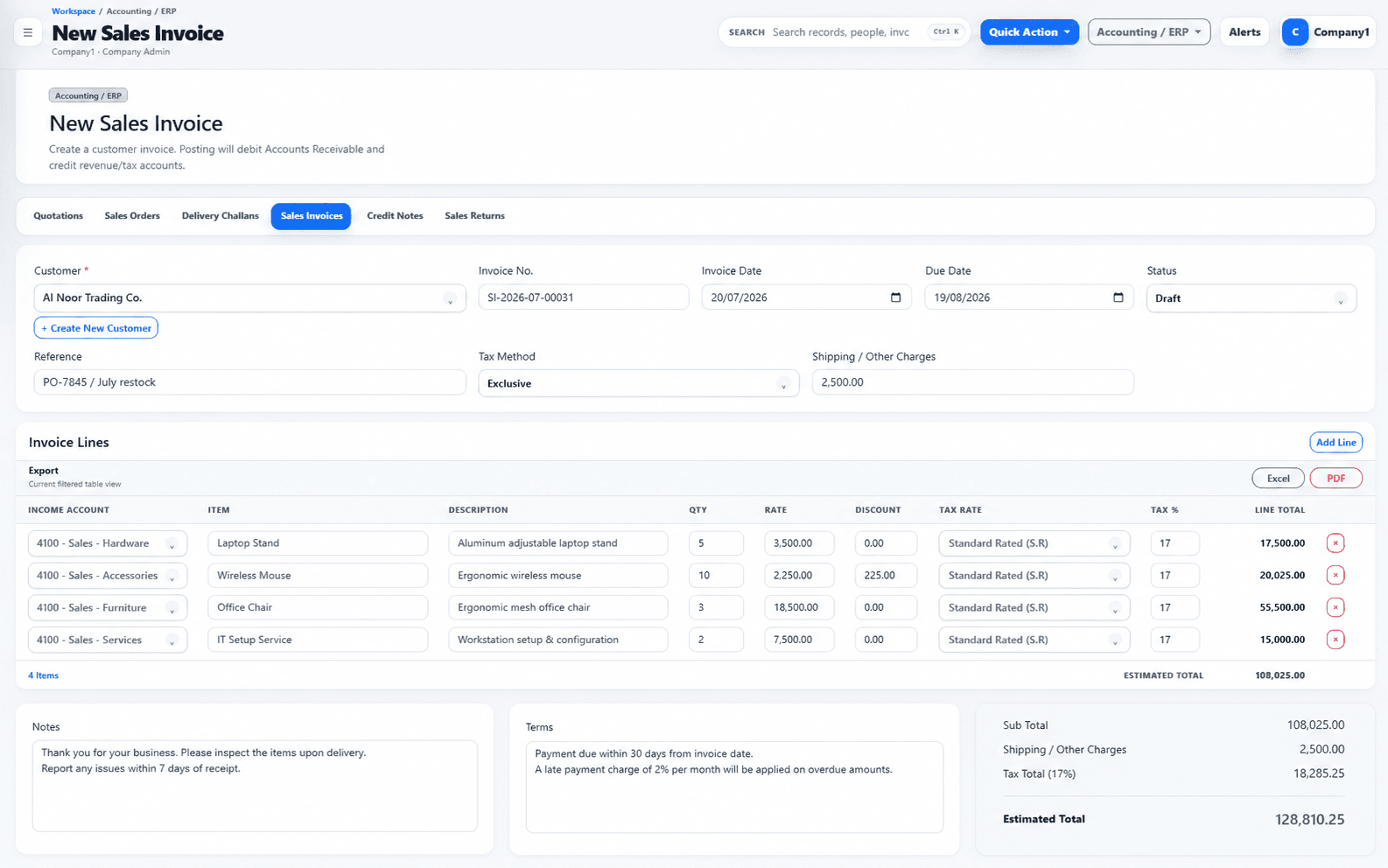
Task: Edit description 'Aluminum adjustable laptop stand'
Action: tap(558, 543)
